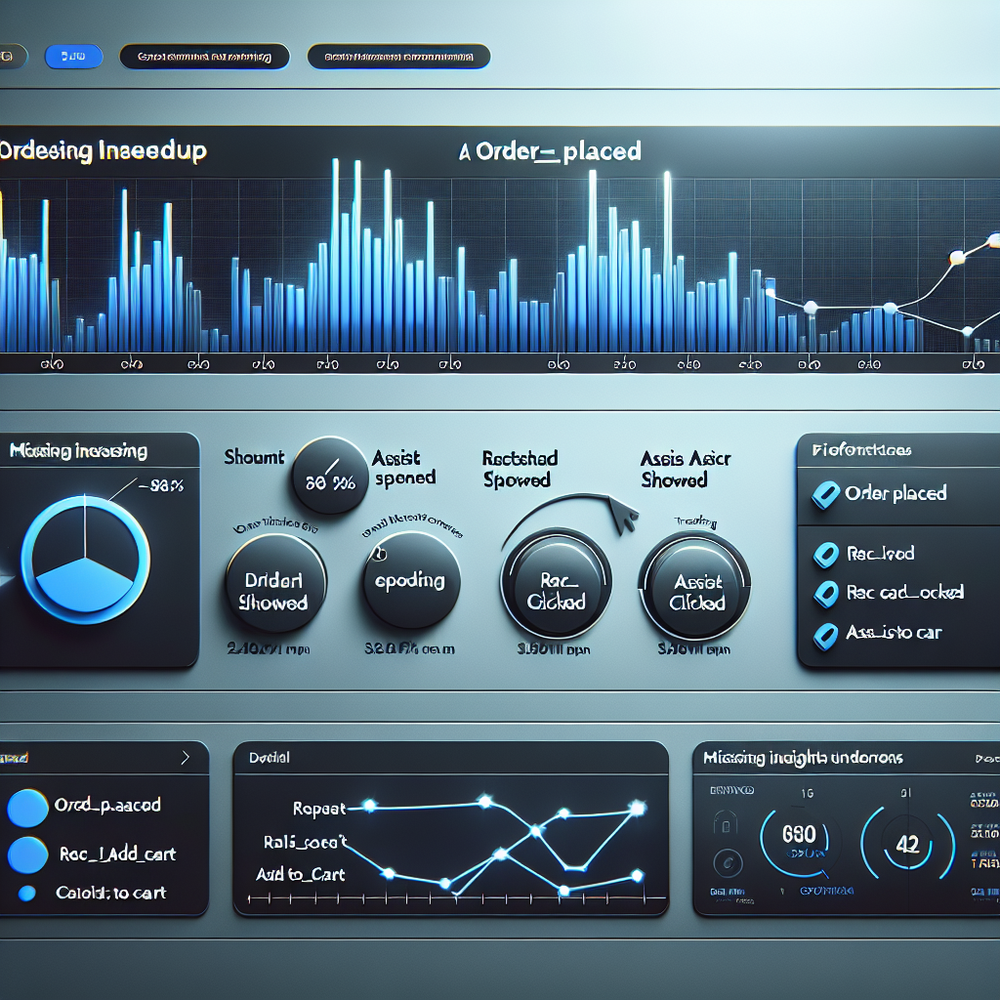Click the blue pie chart segment
Image resolution: width=1000 pixels, height=1000 pixels.
click(x=85, y=584)
